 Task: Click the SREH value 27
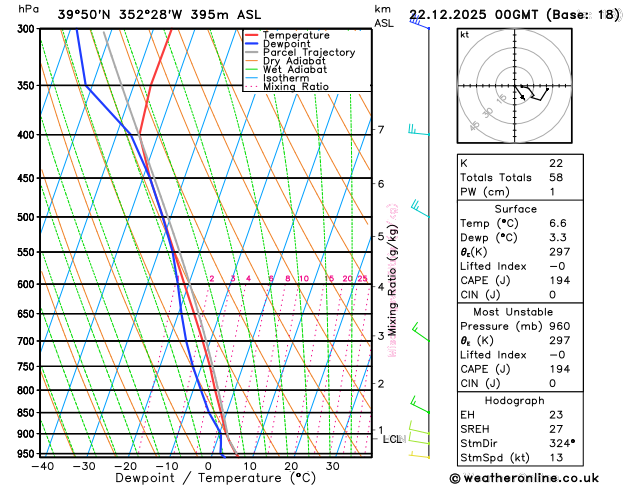[x=556, y=429]
